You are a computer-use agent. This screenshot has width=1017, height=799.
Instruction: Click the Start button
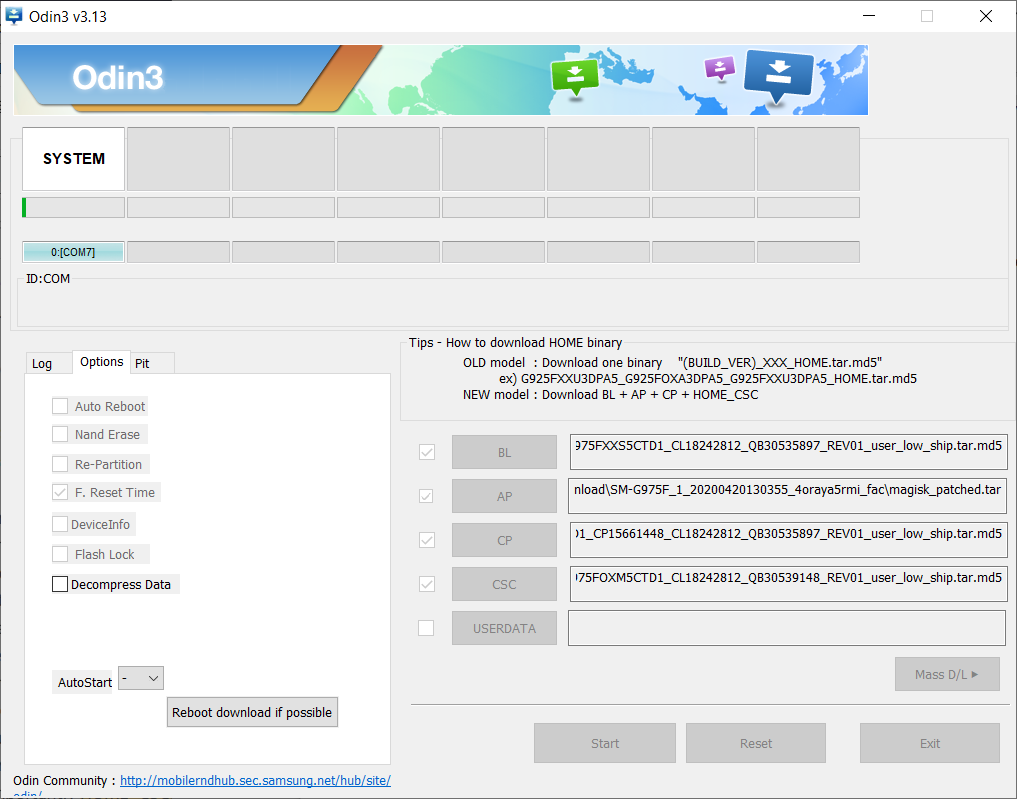tap(604, 743)
